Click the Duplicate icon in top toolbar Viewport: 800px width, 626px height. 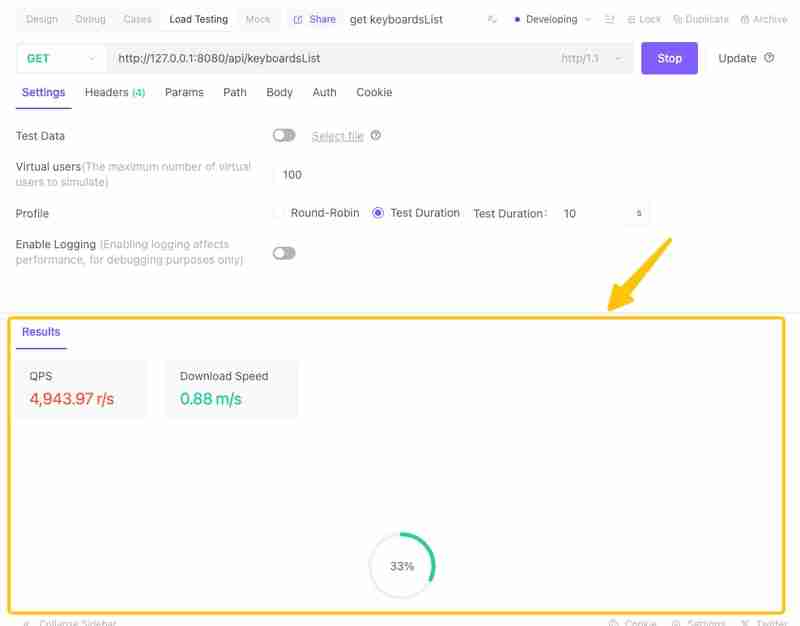click(x=678, y=19)
